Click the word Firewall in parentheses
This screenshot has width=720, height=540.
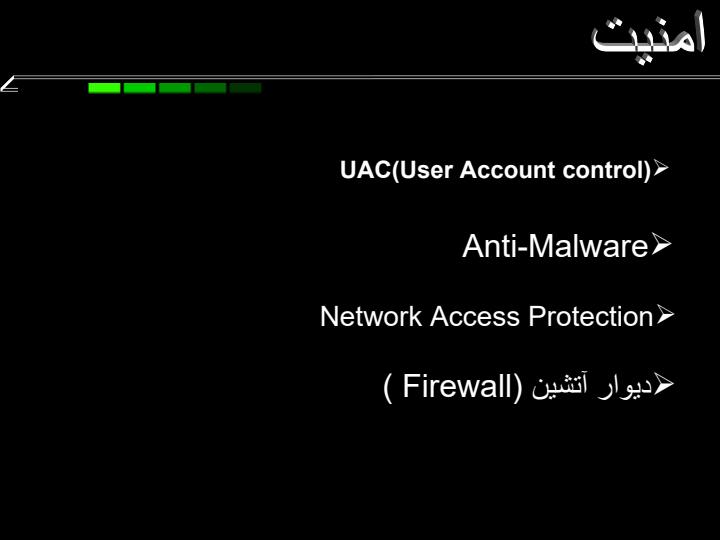[457, 386]
